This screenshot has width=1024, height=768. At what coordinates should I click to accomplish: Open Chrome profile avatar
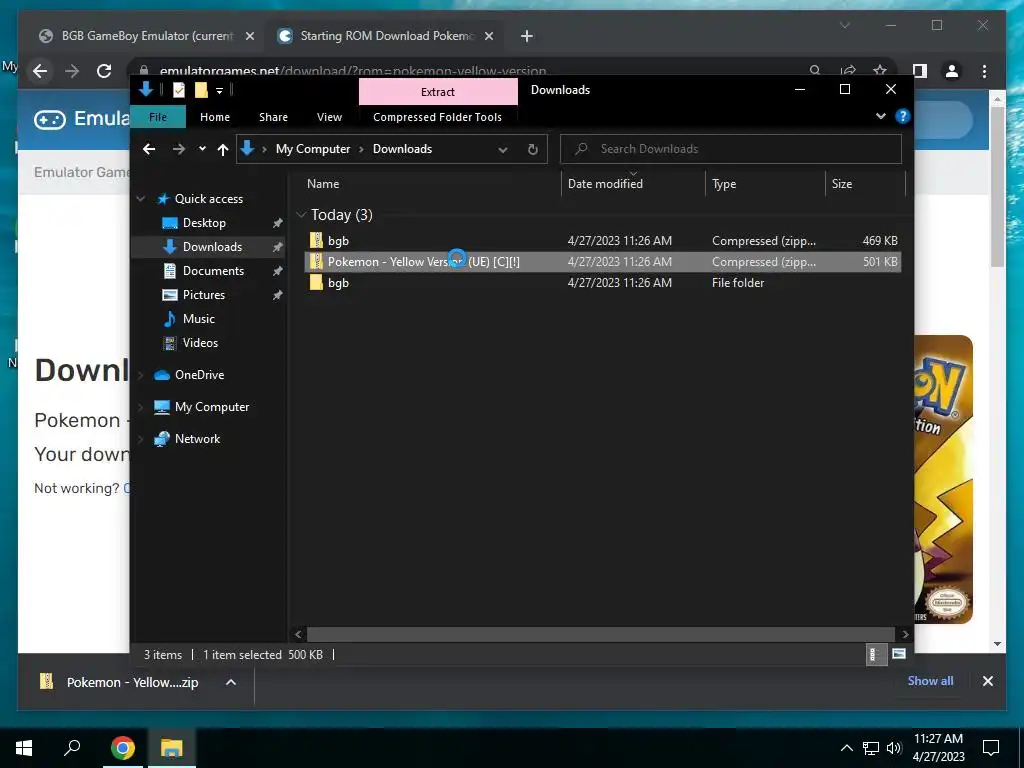[x=952, y=71]
